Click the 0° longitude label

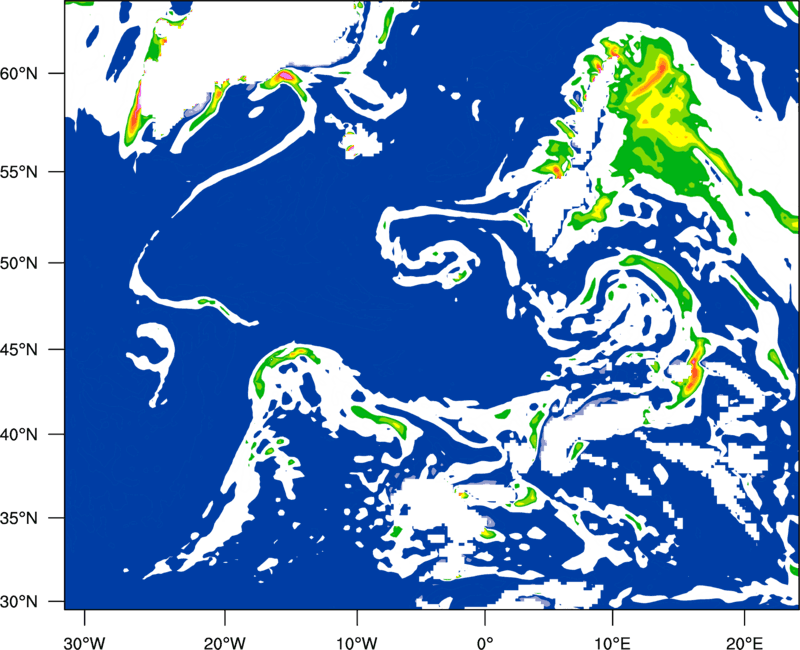coord(485,643)
